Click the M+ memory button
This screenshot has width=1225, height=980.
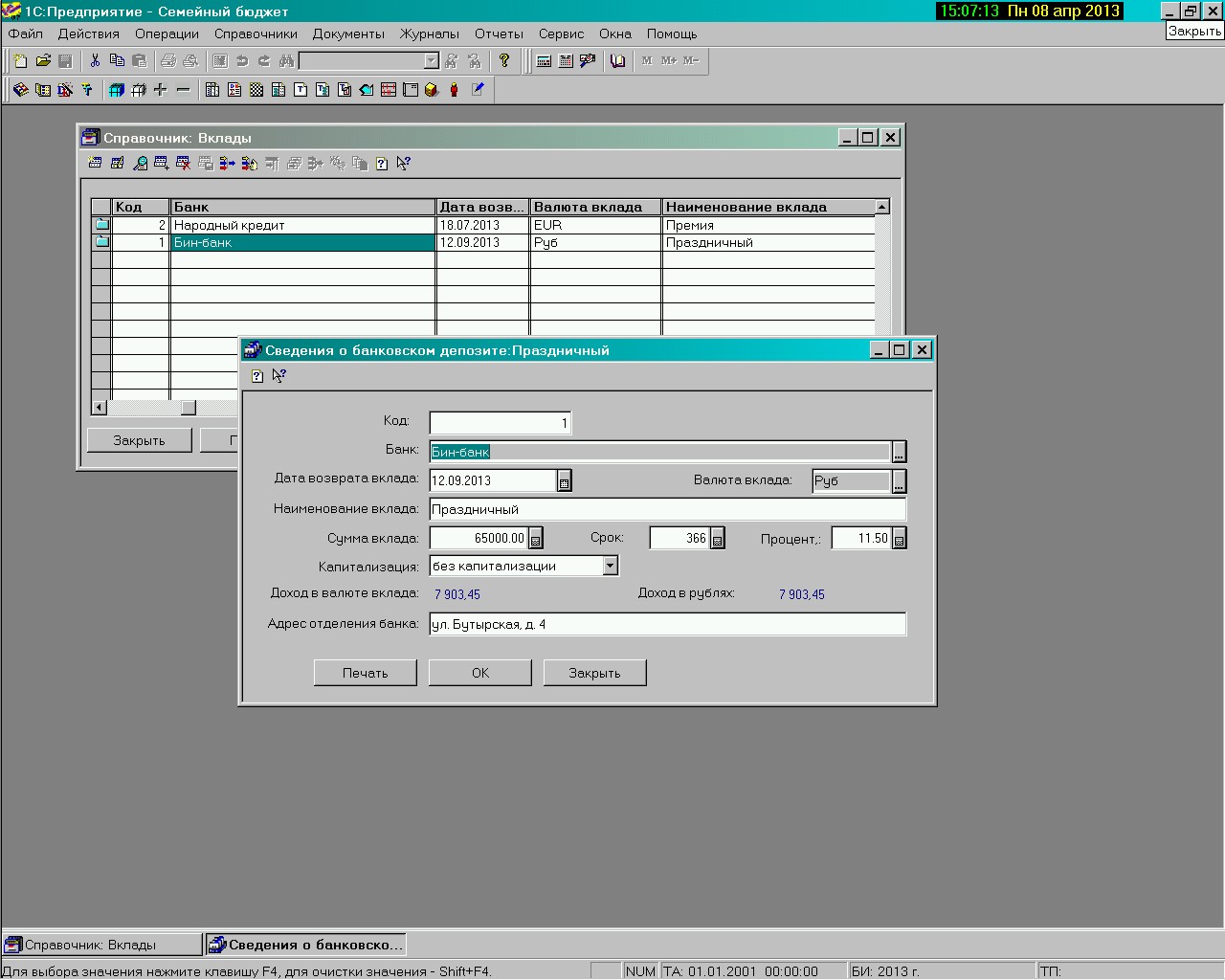click(x=669, y=61)
